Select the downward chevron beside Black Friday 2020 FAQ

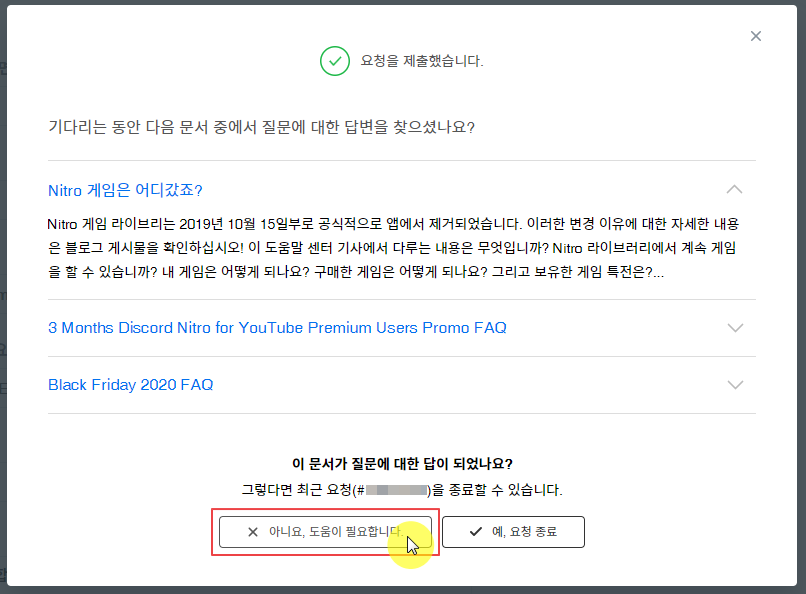[736, 384]
